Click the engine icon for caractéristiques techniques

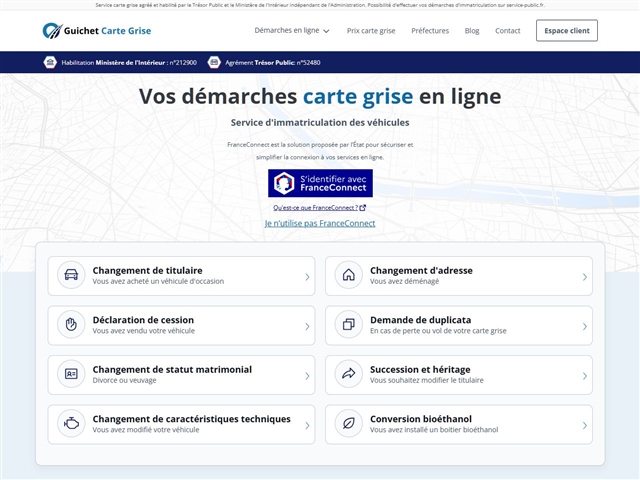[x=71, y=423]
